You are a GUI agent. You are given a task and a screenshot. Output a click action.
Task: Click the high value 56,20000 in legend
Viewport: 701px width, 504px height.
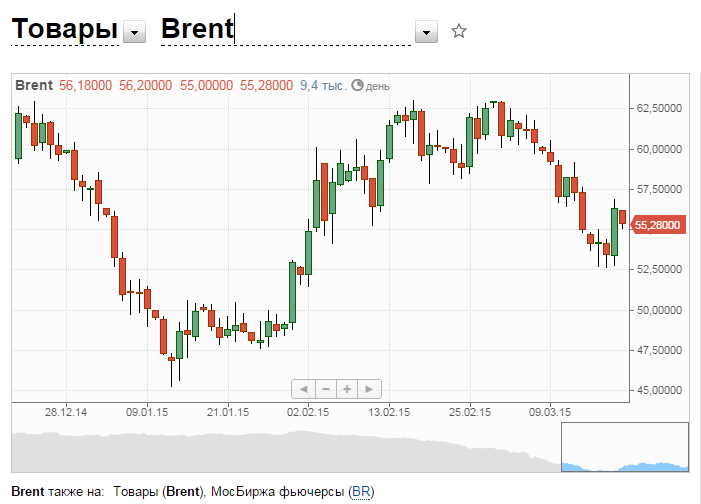[145, 85]
